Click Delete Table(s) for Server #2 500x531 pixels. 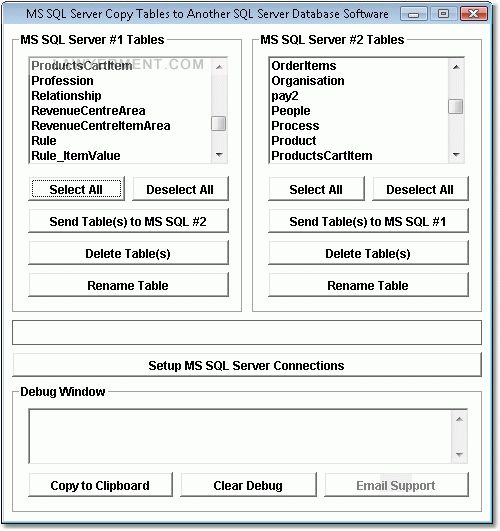(369, 253)
